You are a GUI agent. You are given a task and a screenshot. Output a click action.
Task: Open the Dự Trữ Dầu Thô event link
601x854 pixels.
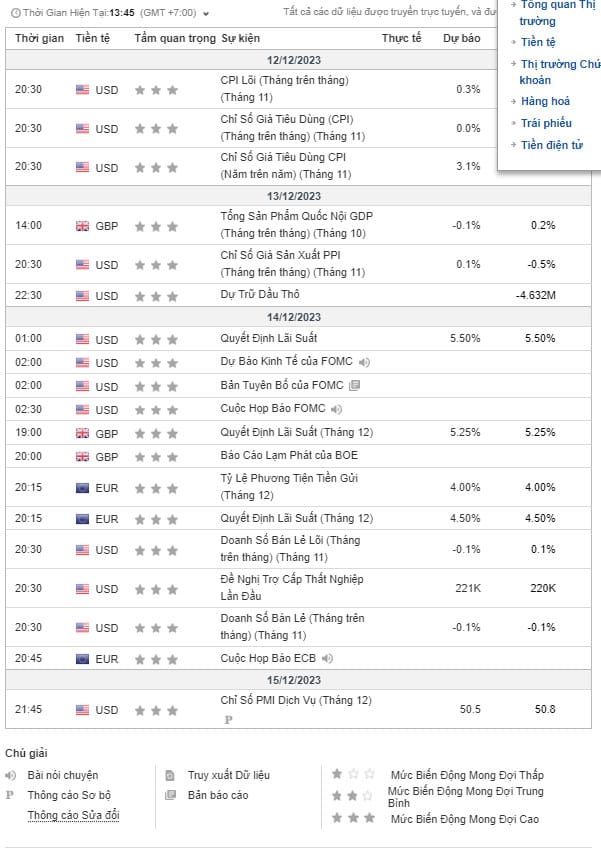coord(260,295)
